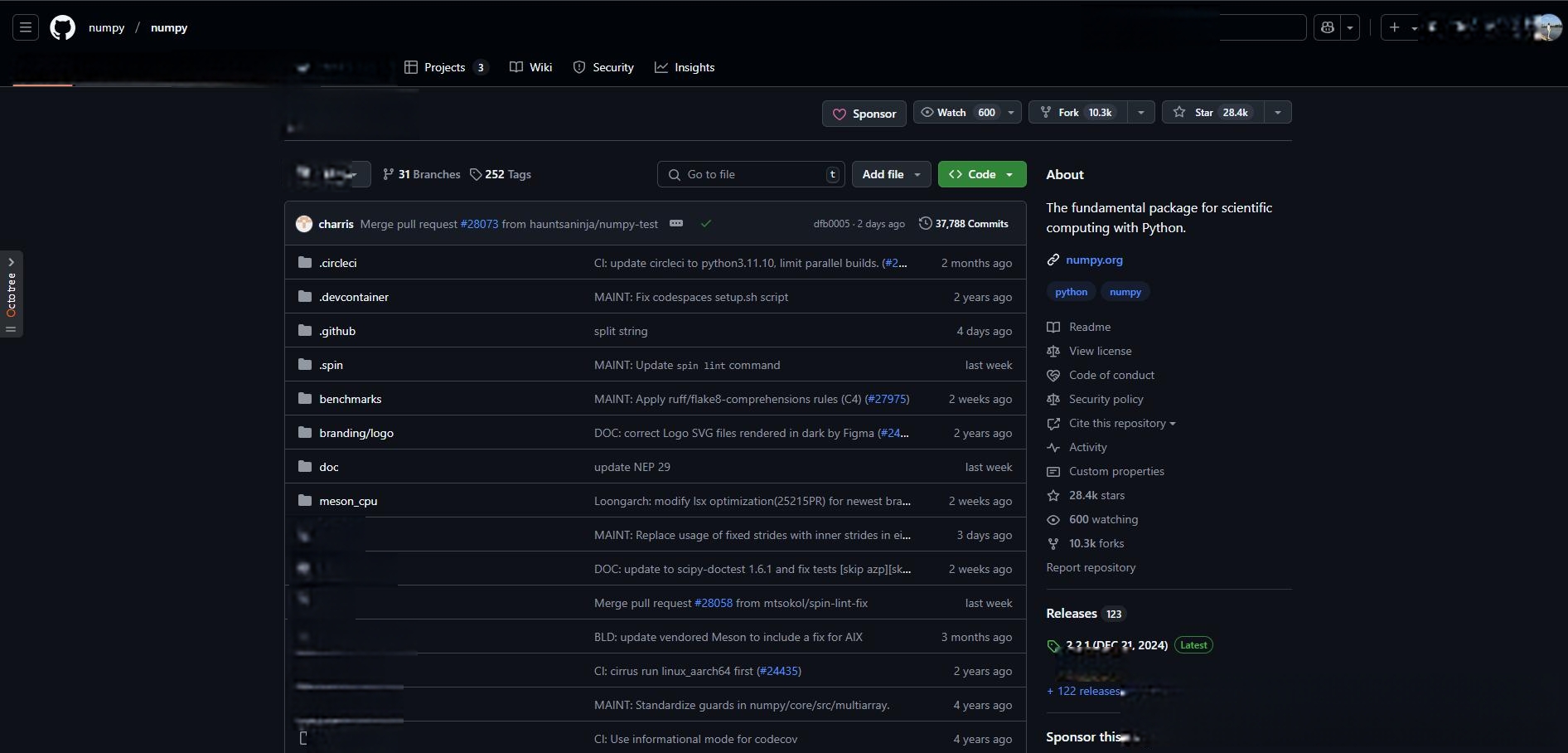The image size is (1568, 753).
Task: Click Report repository link
Action: 1091,567
